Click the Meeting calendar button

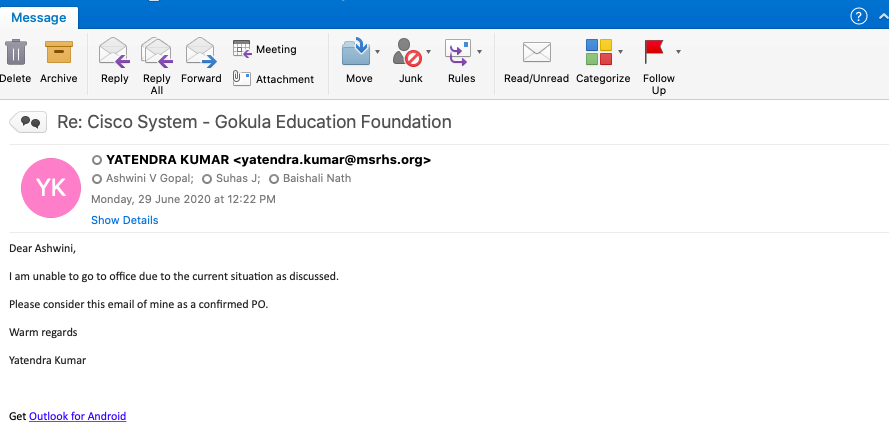265,49
